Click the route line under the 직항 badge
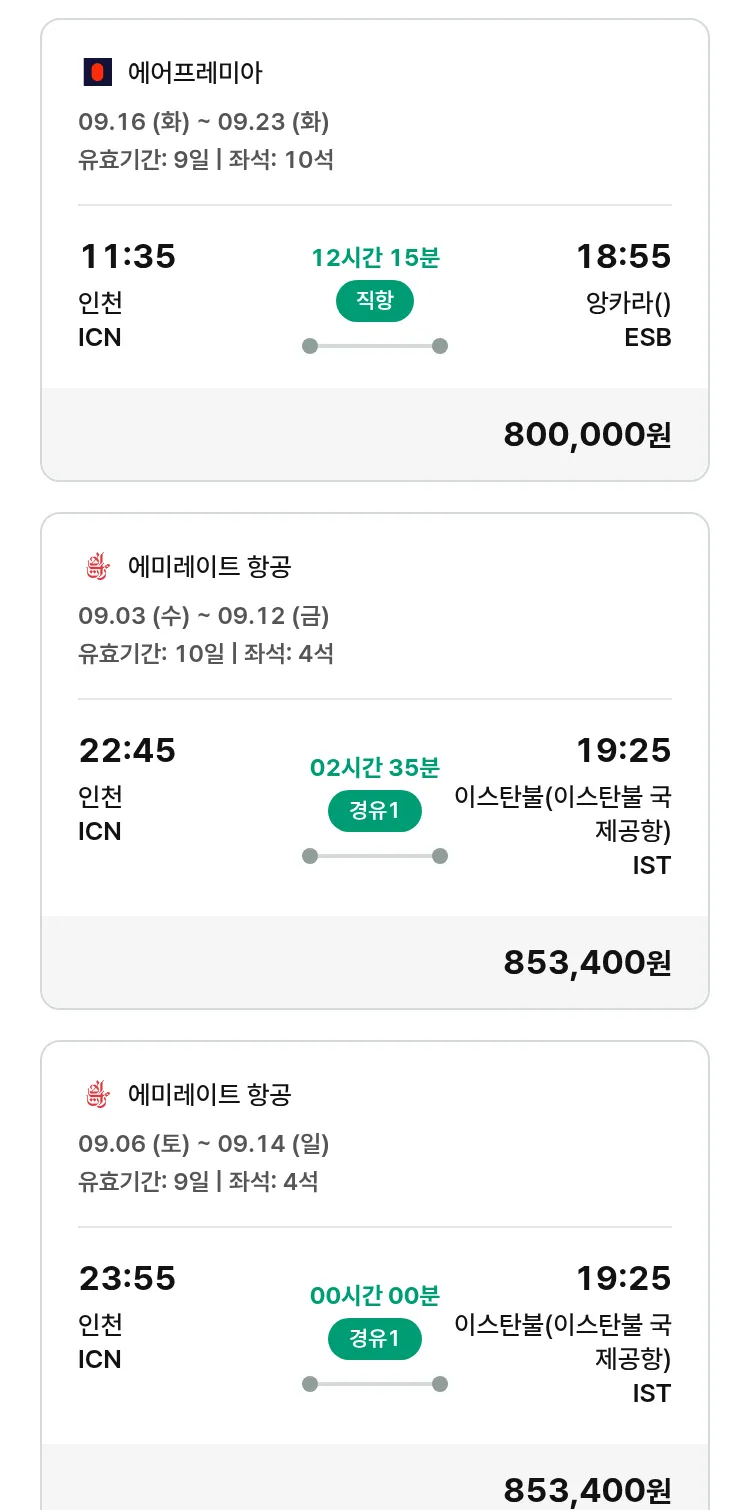The width and height of the screenshot is (750, 1510). click(x=375, y=346)
